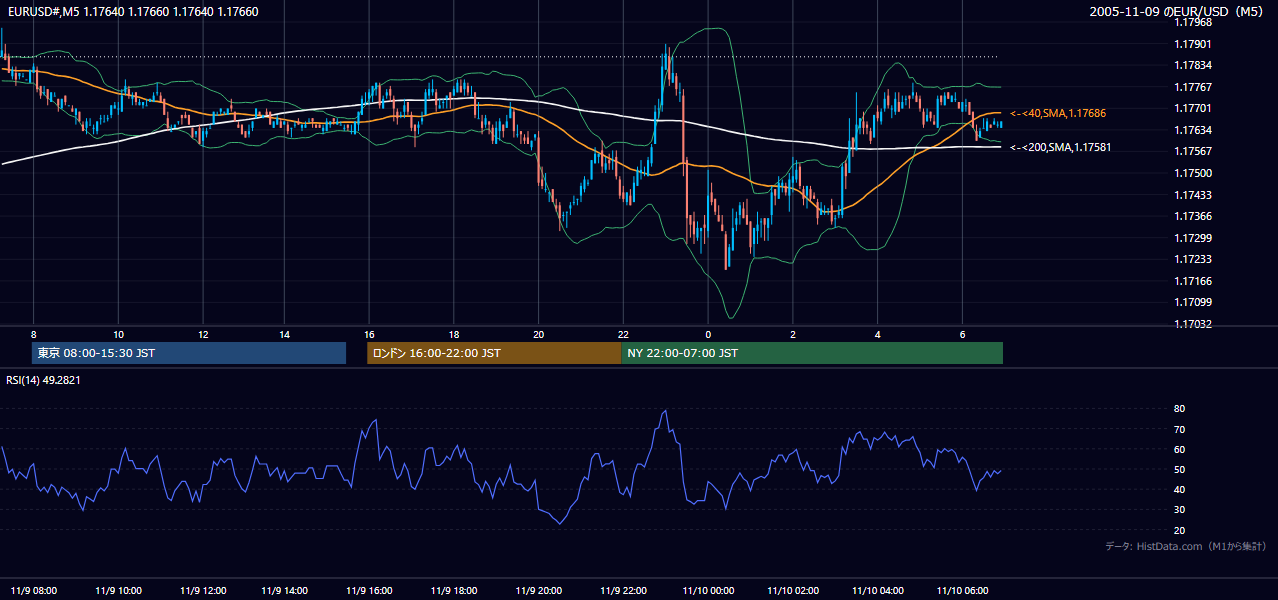This screenshot has width=1278, height=600.
Task: Click hour label 12 under the price chart
Action: pos(202,334)
